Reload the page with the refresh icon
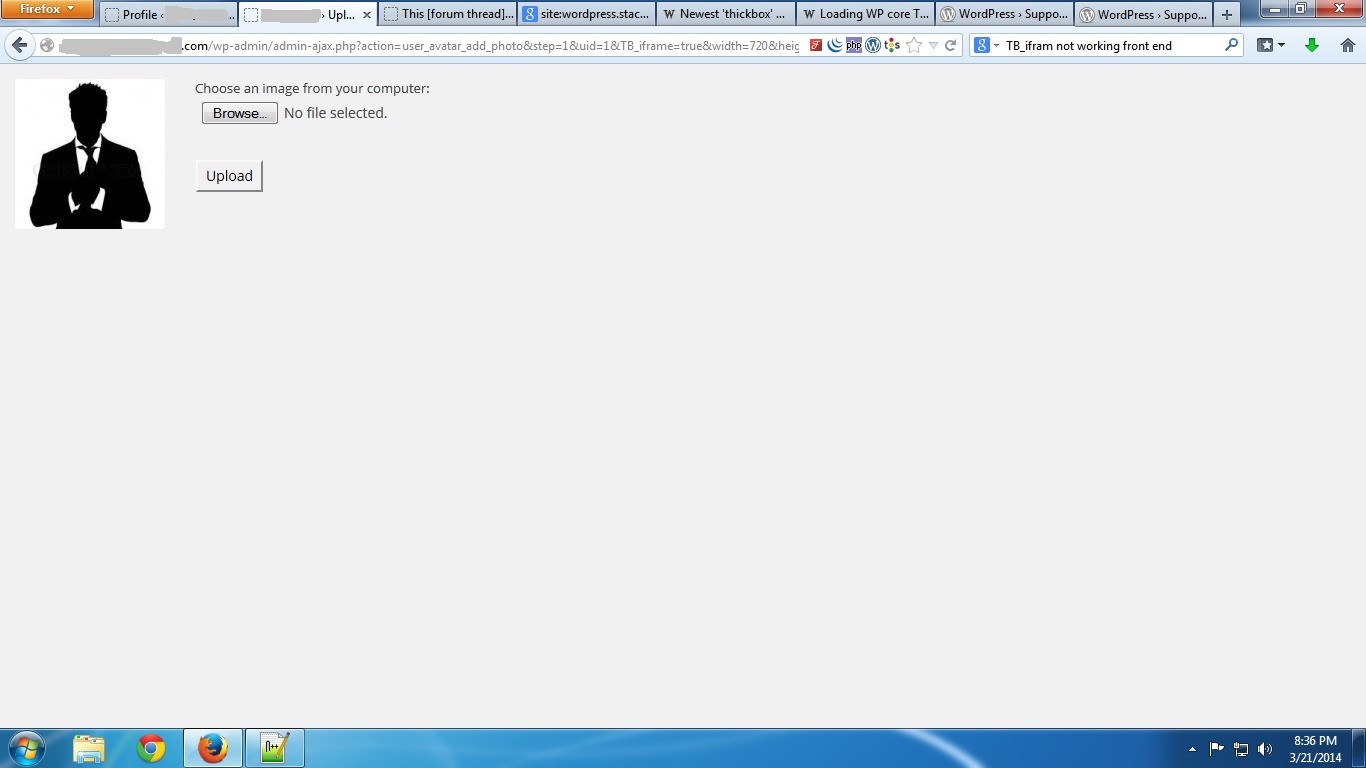Image resolution: width=1366 pixels, height=768 pixels. point(951,46)
